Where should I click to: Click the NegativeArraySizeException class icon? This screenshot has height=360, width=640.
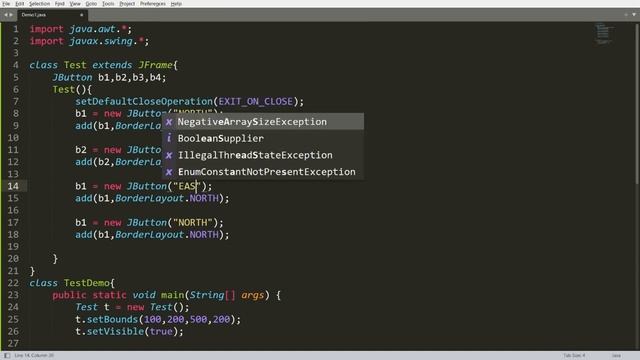coord(169,122)
